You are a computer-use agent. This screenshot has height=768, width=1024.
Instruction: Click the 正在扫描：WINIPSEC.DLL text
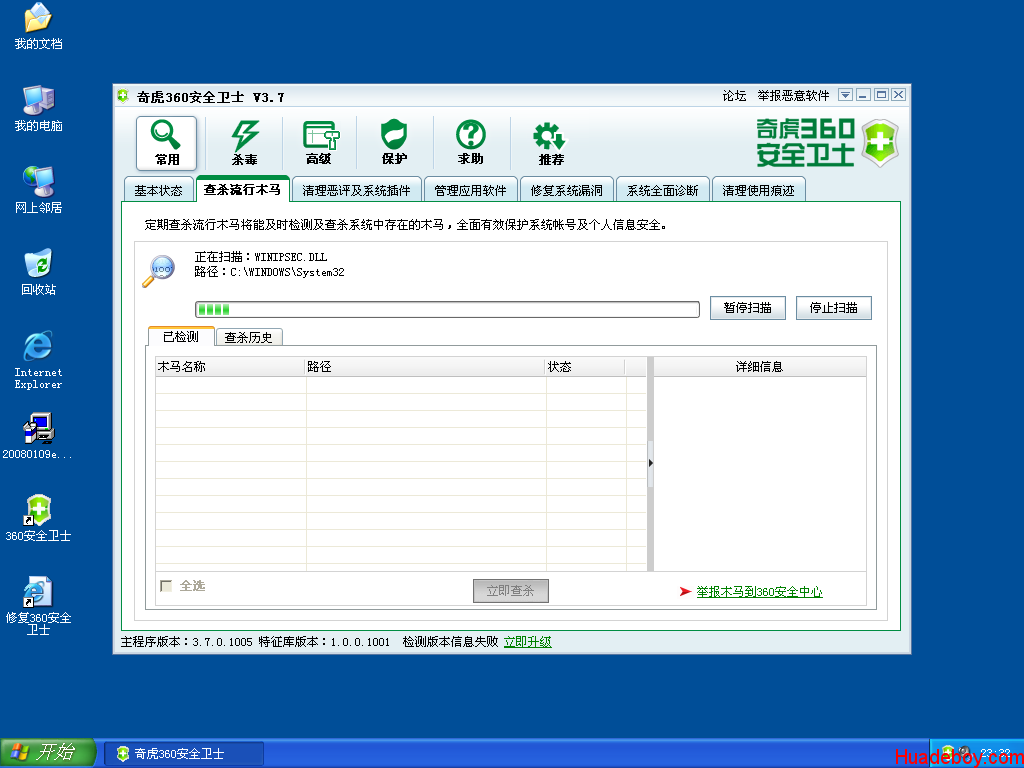(x=261, y=257)
